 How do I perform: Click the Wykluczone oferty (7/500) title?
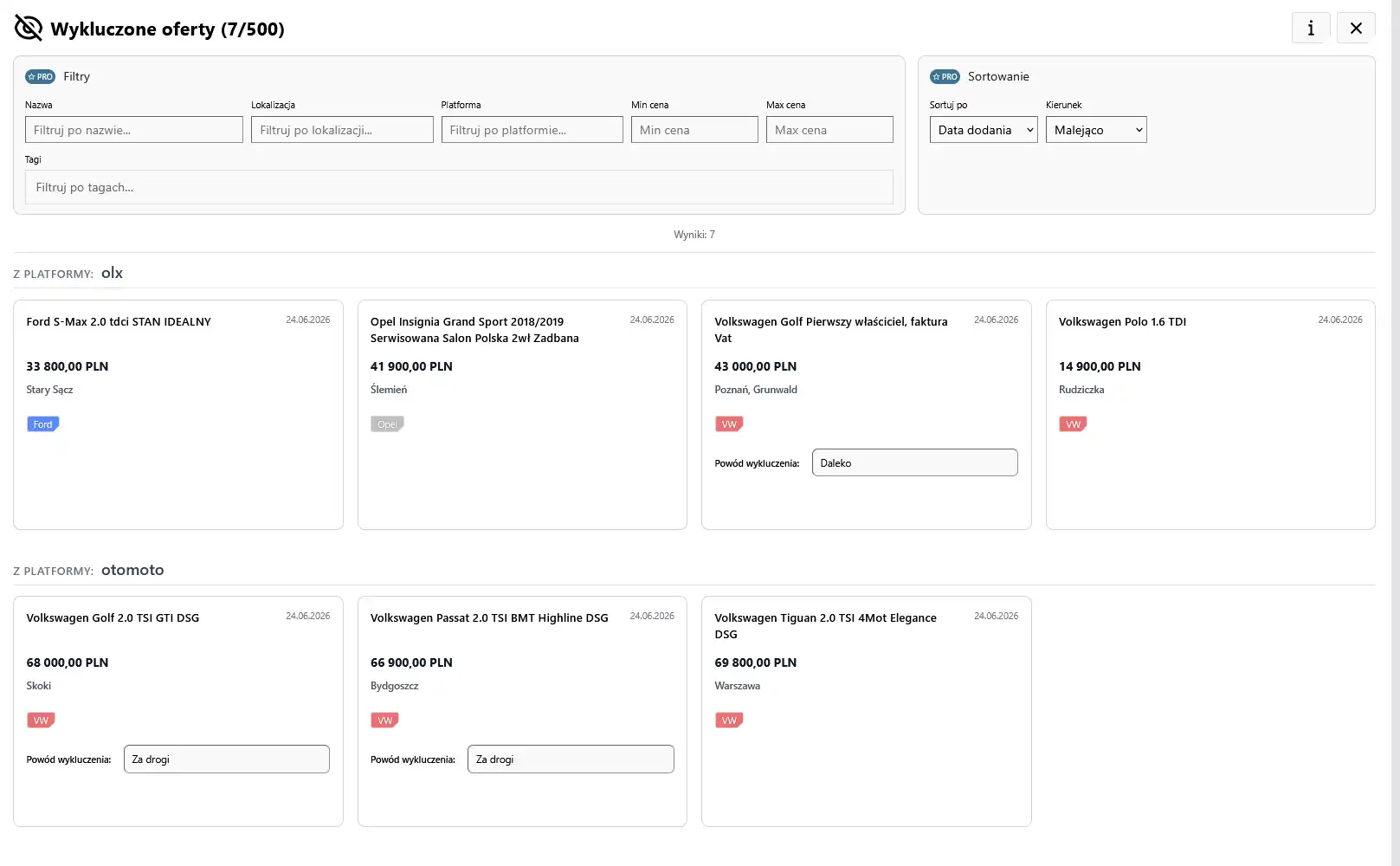(168, 29)
